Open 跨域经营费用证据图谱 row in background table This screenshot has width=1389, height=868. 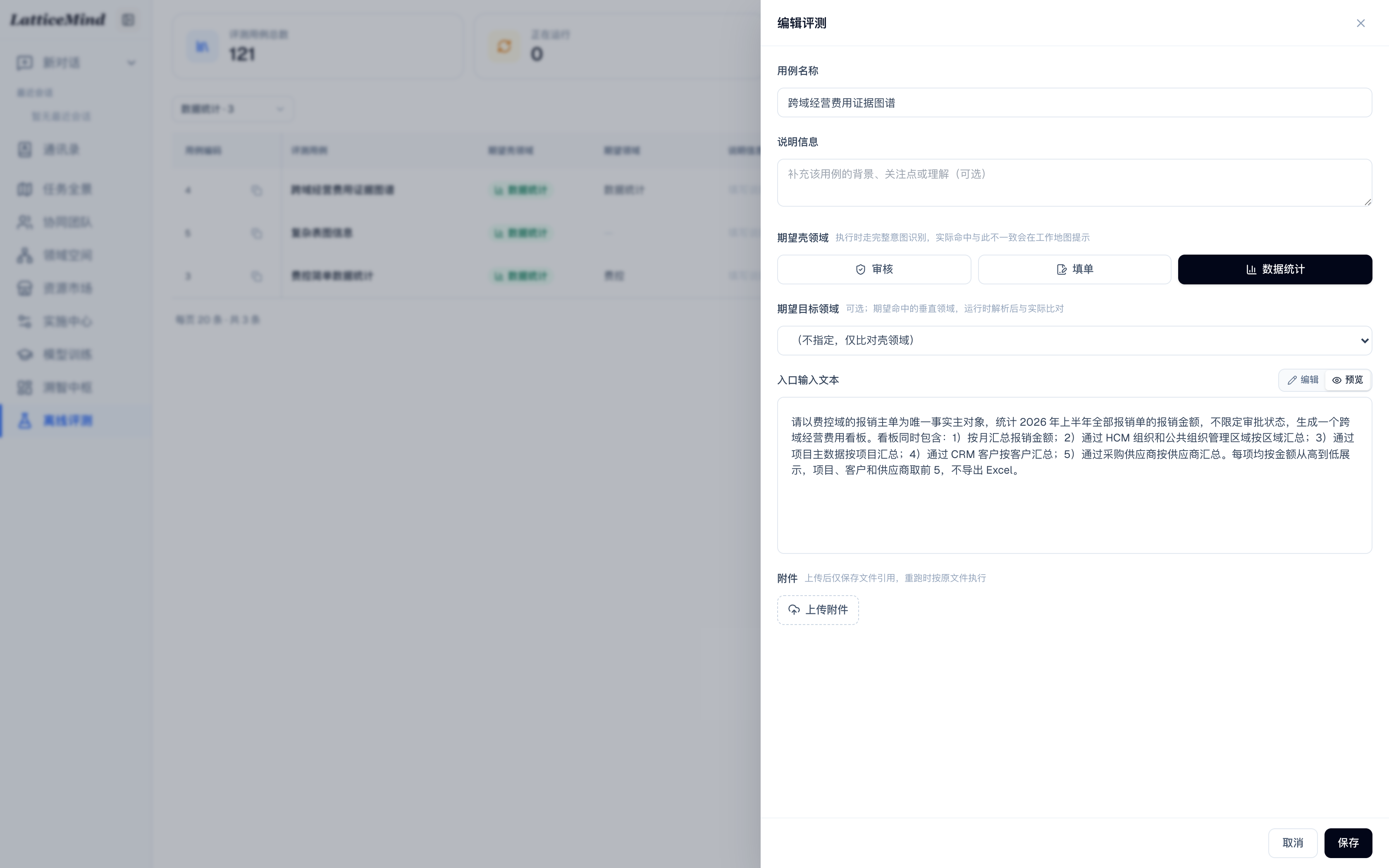(343, 190)
